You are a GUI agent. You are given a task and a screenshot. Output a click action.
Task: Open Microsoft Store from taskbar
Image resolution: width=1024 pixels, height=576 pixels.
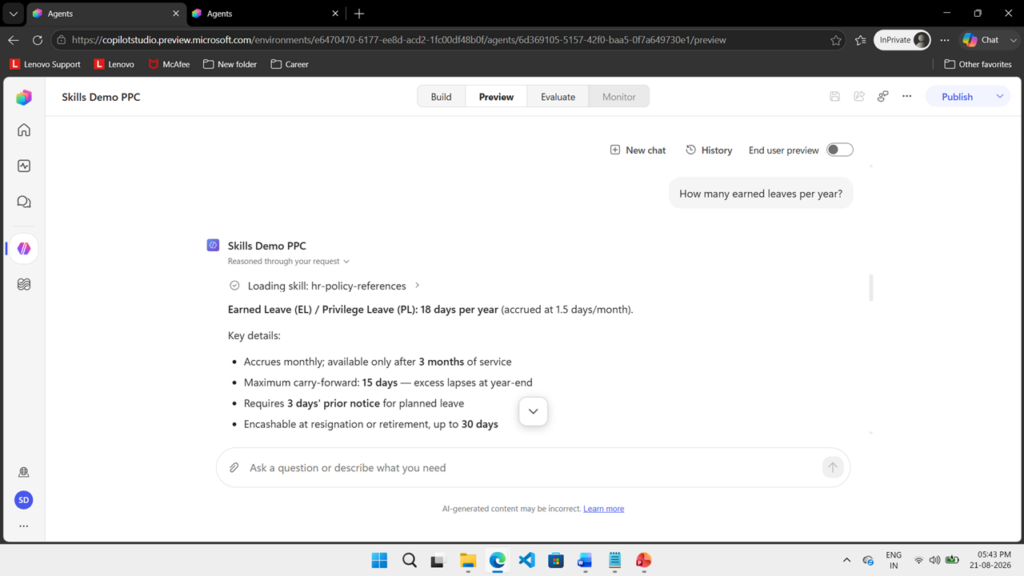pyautogui.click(x=556, y=560)
